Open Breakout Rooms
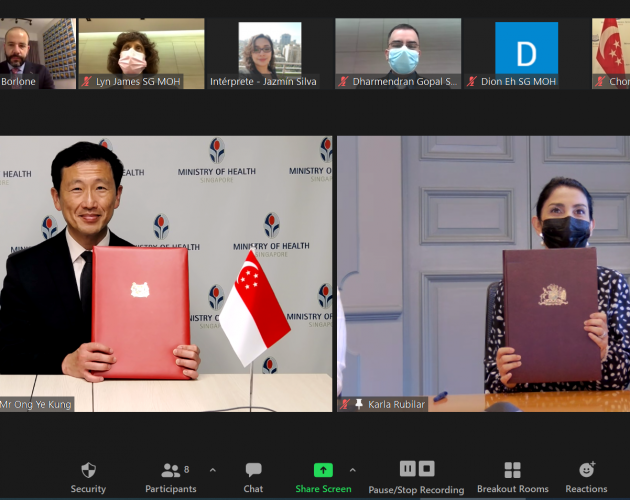Image resolution: width=630 pixels, height=500 pixels. click(512, 470)
